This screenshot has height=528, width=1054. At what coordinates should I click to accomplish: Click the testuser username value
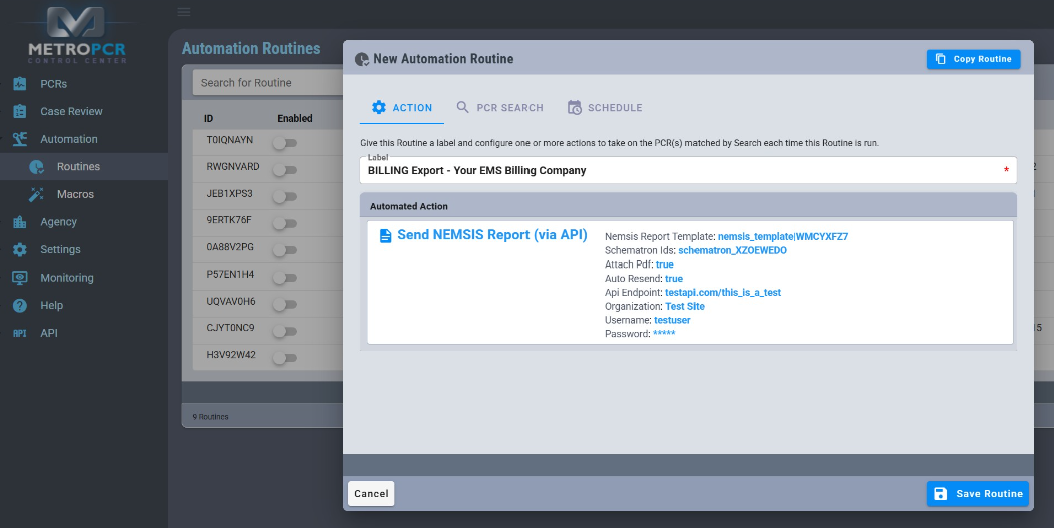(x=672, y=320)
